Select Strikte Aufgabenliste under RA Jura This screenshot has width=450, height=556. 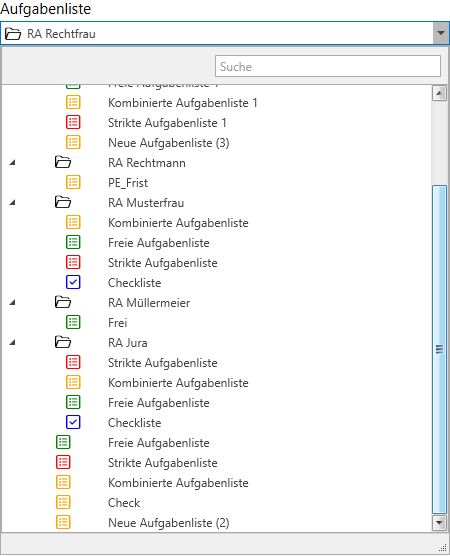163,363
